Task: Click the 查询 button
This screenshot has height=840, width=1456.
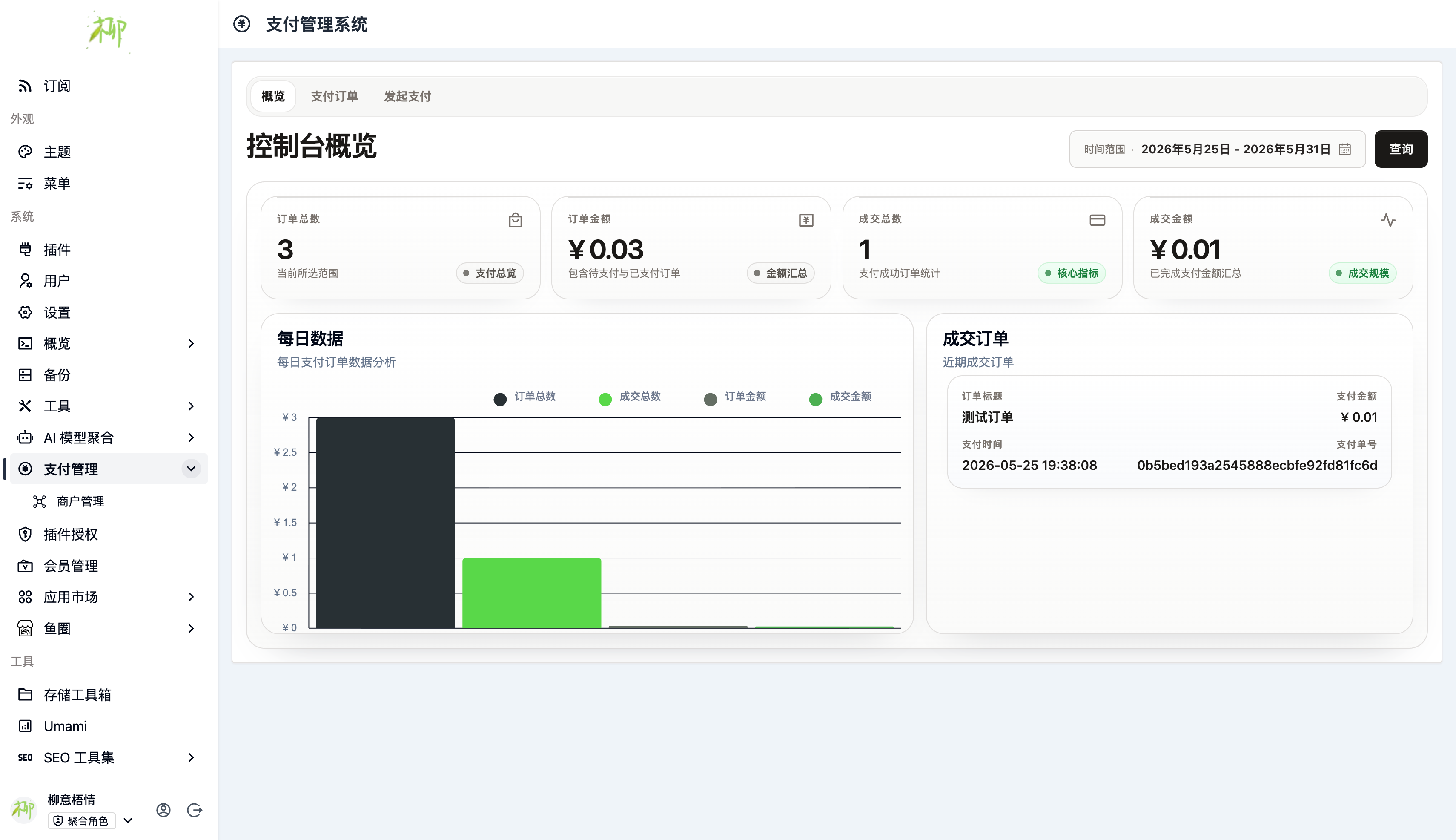Action: click(1401, 150)
